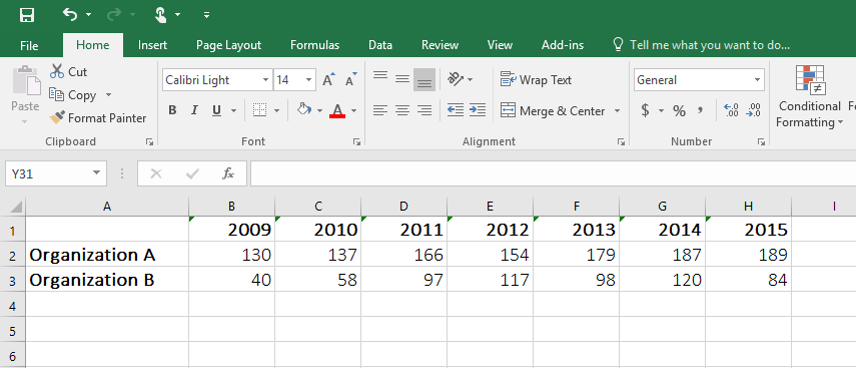
Task: Click the Format Painter button
Action: [98, 118]
